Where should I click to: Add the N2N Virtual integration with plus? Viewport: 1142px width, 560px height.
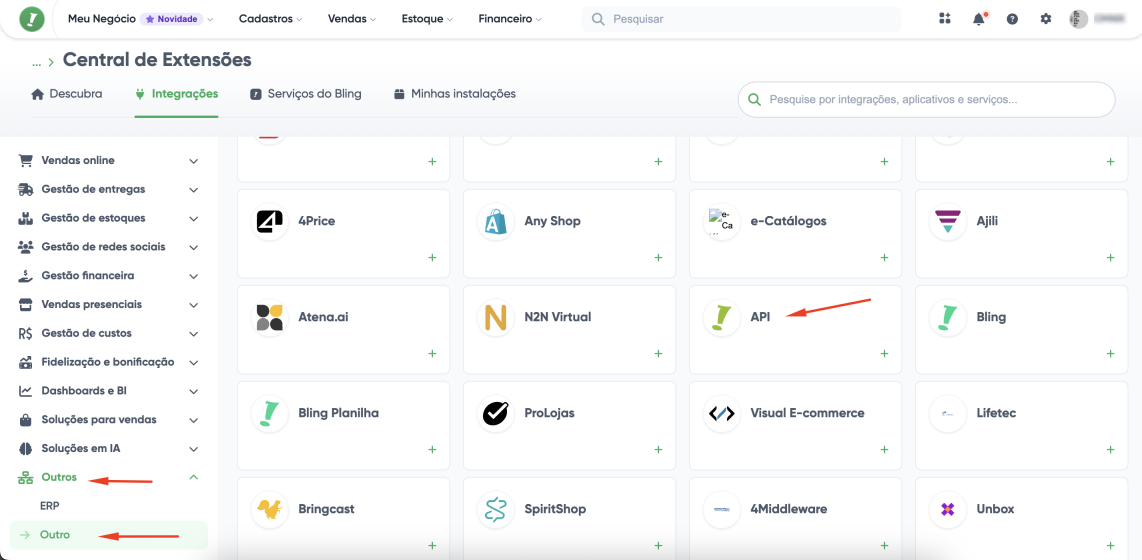click(658, 354)
